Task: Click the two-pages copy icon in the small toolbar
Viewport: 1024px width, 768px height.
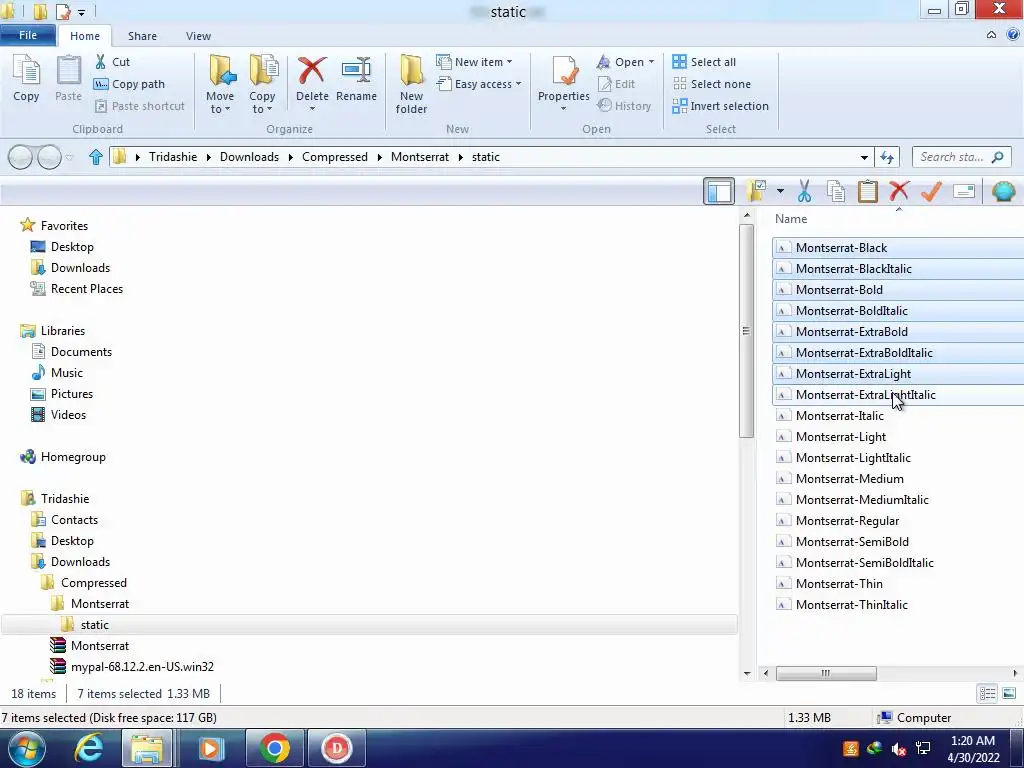Action: pyautogui.click(x=836, y=191)
